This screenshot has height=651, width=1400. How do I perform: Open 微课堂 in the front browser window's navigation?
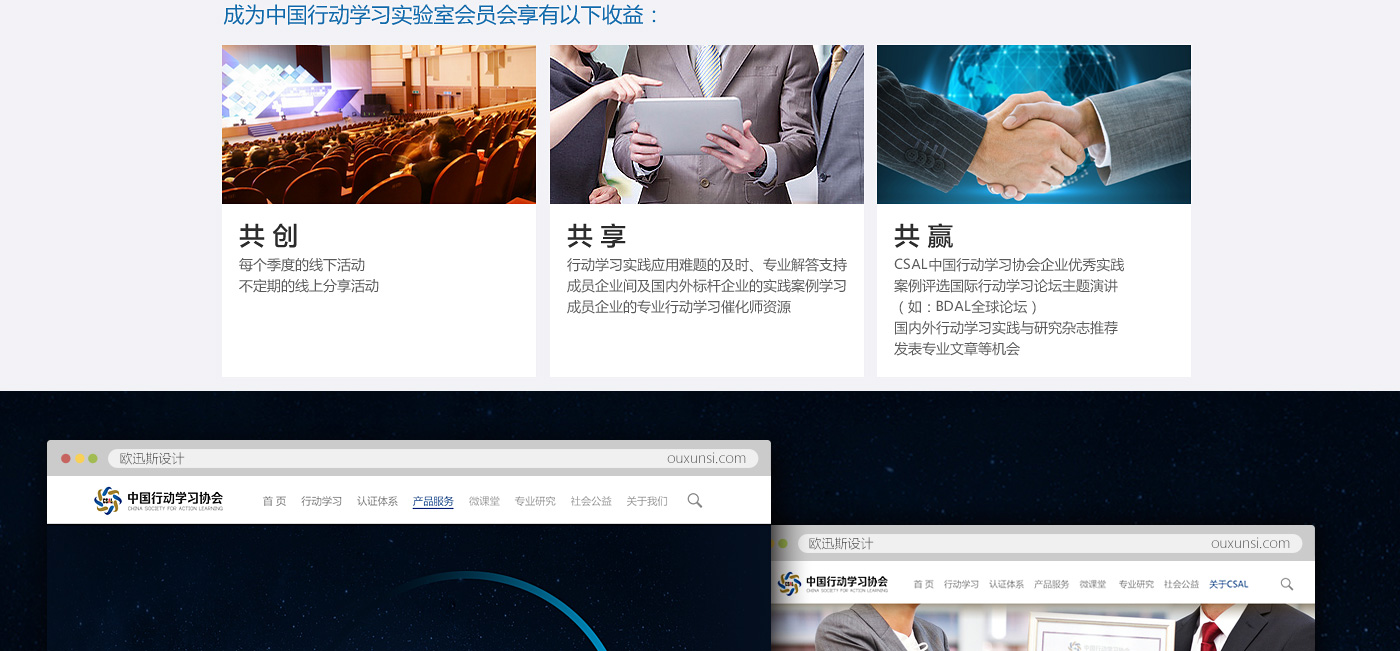pos(484,501)
